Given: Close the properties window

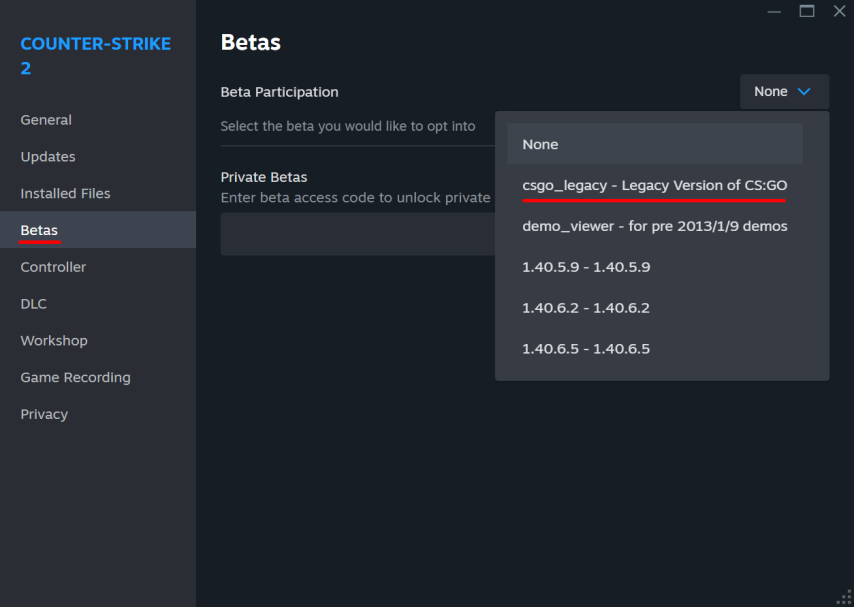Looking at the screenshot, I should point(839,11).
